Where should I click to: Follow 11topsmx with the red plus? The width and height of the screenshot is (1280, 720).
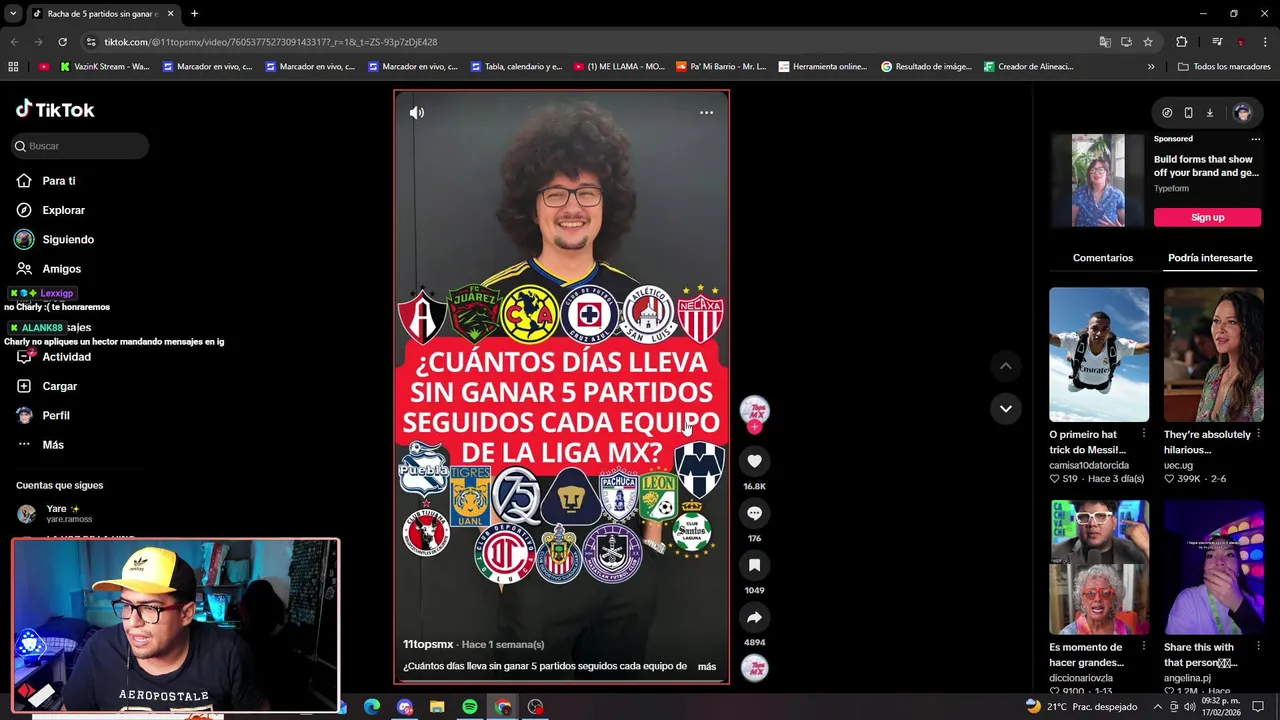(x=754, y=427)
